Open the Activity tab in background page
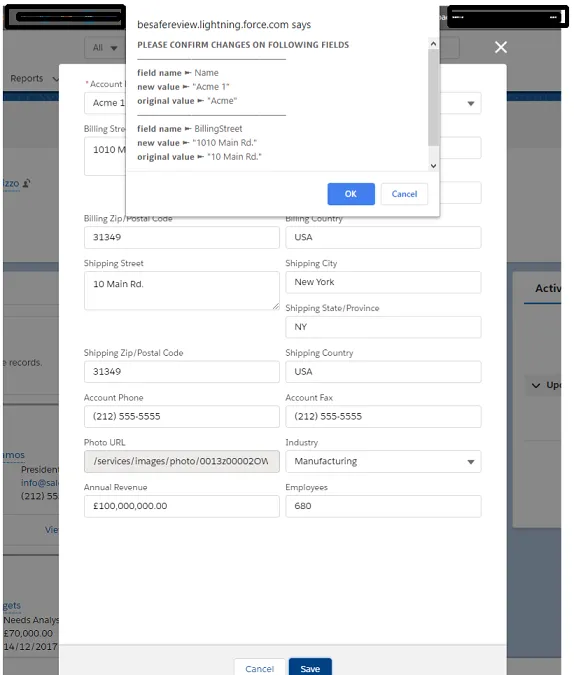The width and height of the screenshot is (574, 675). [548, 288]
